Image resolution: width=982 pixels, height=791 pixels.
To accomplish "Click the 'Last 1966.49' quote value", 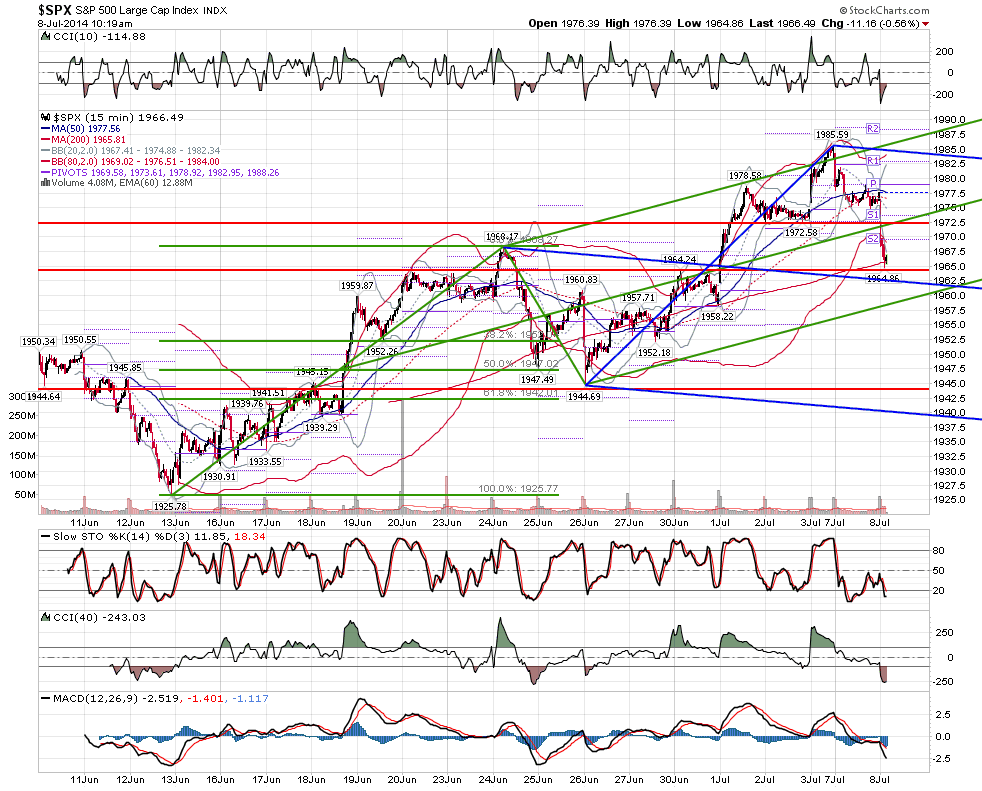I will (x=782, y=23).
